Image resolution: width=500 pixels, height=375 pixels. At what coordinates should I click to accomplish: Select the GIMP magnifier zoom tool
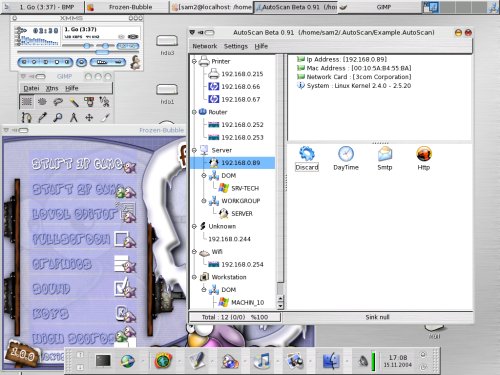pos(58,117)
